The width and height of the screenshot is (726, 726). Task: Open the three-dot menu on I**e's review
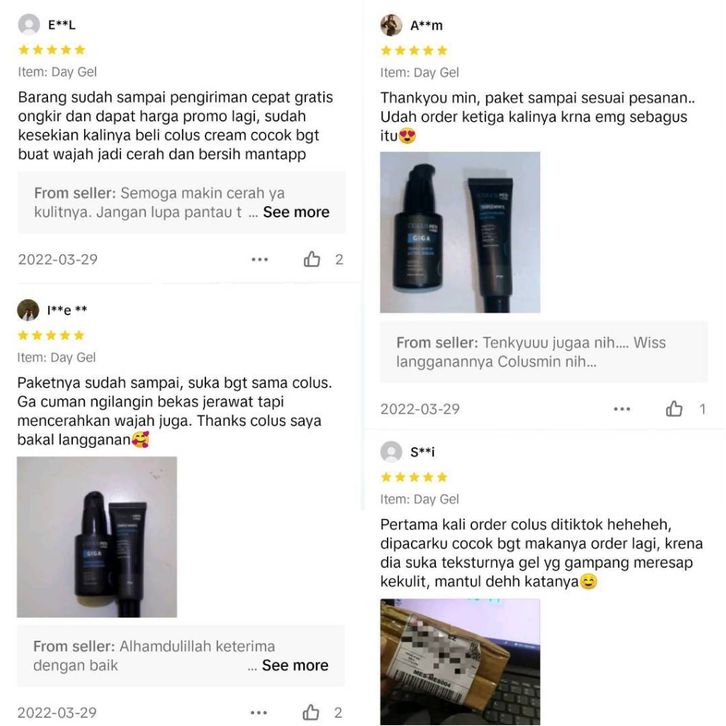click(x=259, y=712)
